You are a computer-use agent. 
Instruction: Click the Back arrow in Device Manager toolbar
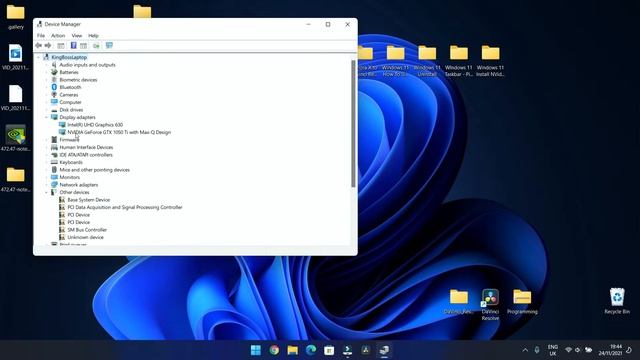click(39, 45)
